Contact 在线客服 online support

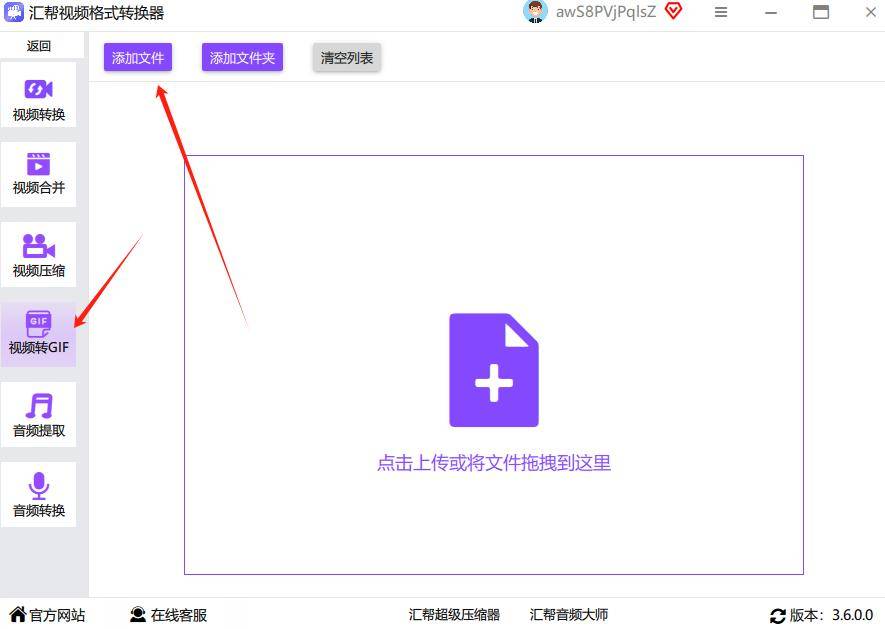[168, 615]
